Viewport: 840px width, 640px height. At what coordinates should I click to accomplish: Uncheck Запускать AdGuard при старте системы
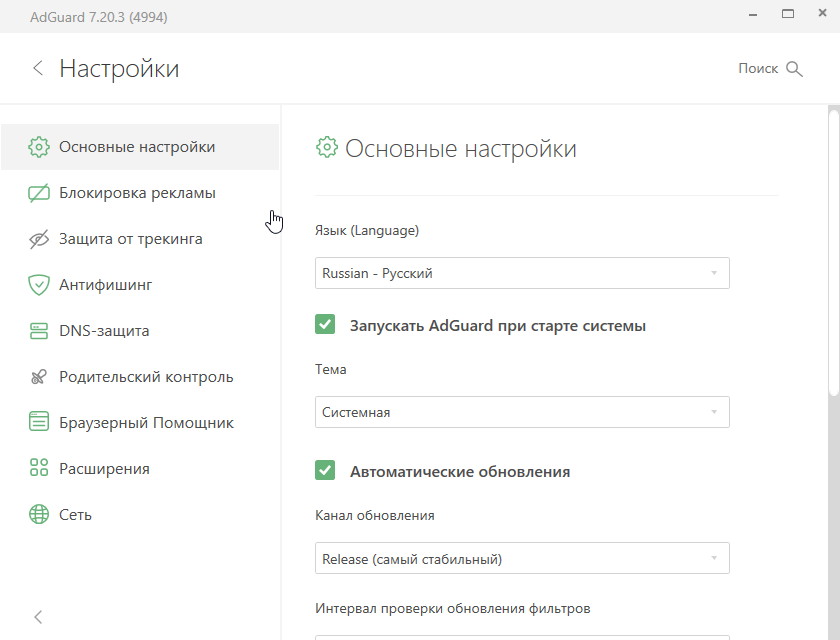pyautogui.click(x=325, y=325)
